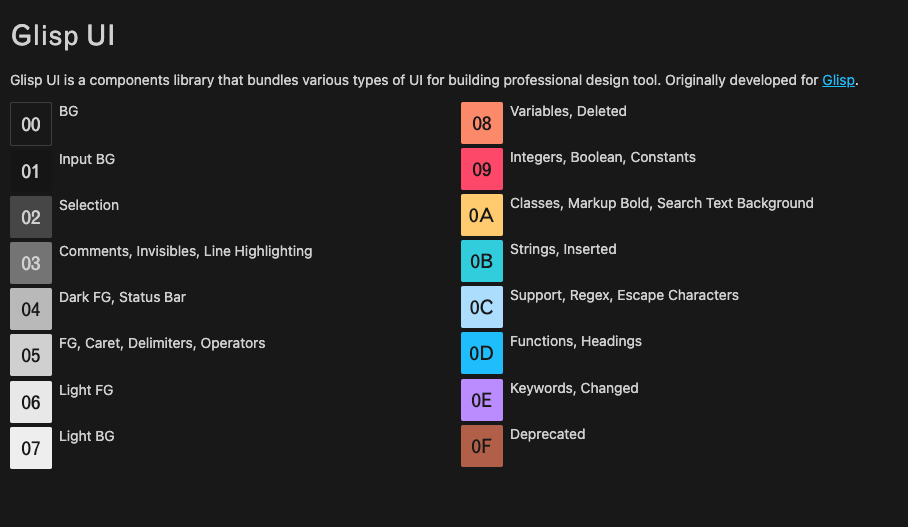Choose the 0D Functions blue swatch
This screenshot has height=527, width=908.
pos(482,353)
